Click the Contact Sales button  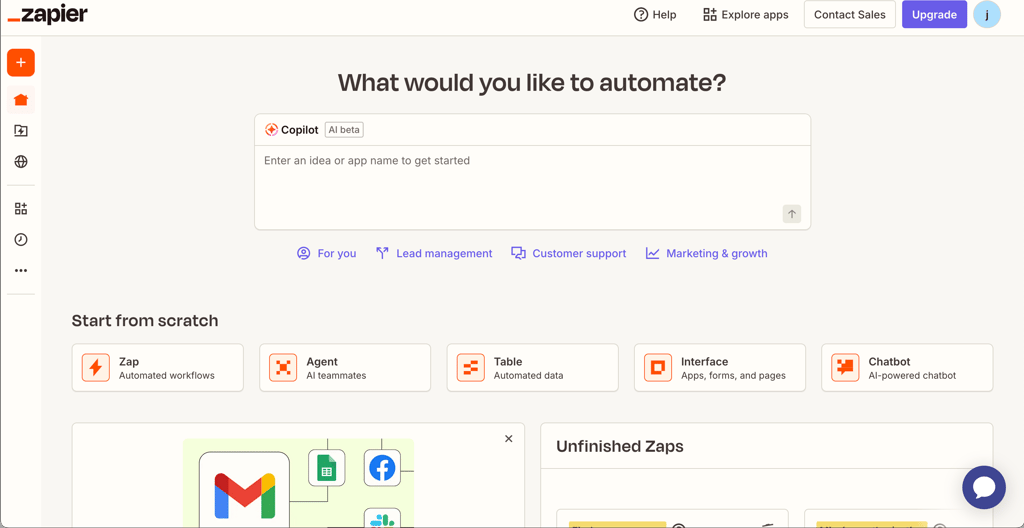pos(850,14)
